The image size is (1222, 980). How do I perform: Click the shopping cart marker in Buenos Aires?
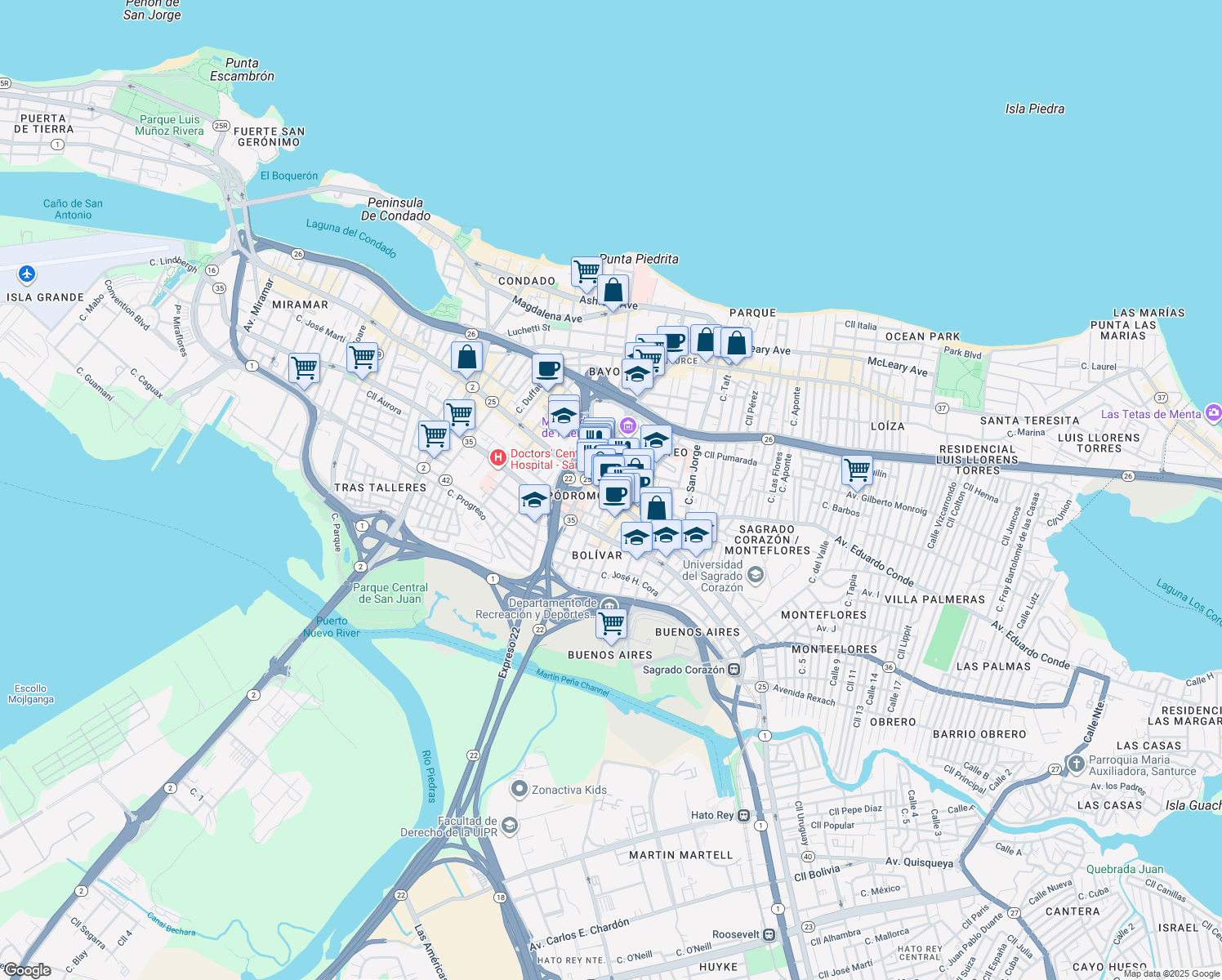(x=611, y=623)
